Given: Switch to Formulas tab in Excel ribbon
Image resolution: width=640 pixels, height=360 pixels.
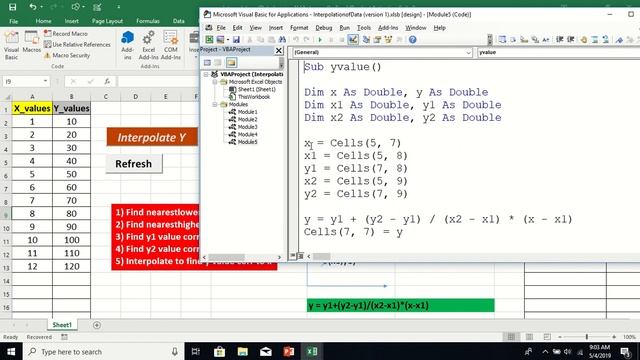Looking at the screenshot, I should coord(148,21).
